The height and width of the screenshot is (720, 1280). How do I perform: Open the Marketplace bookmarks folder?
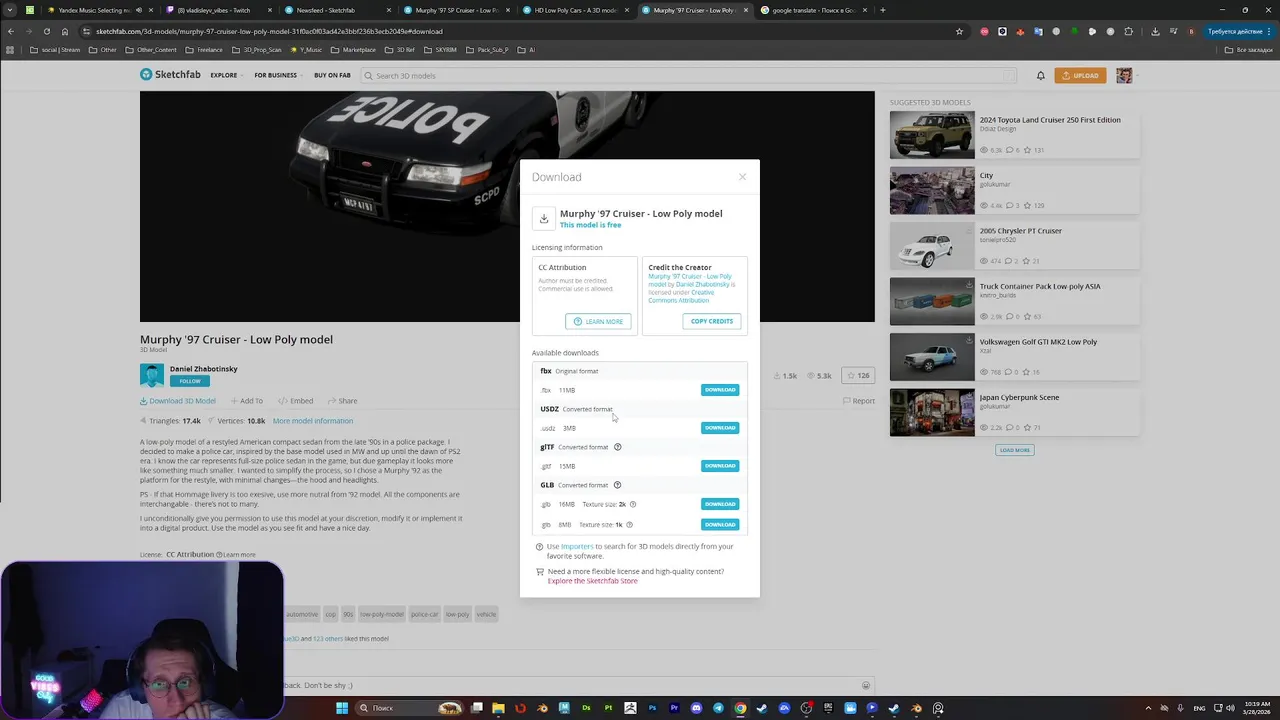click(x=354, y=49)
